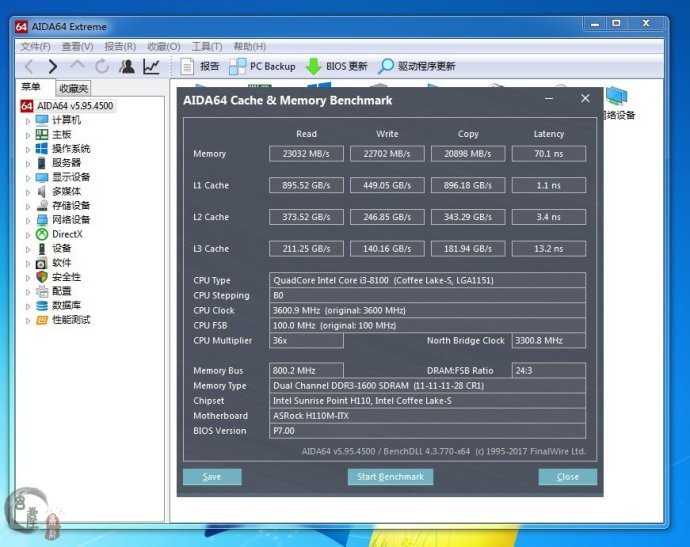Select AIDA64 v5.95.4500 root tree node
This screenshot has height=547, width=690.
coord(67,106)
